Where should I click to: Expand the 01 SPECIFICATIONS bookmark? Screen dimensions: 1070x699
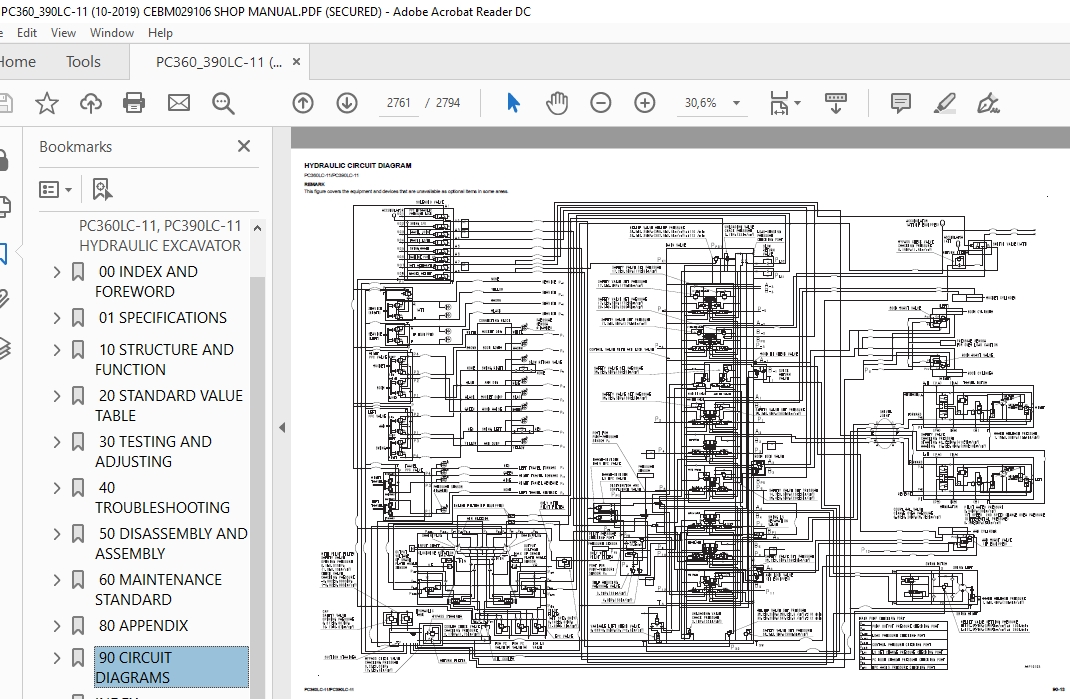click(x=57, y=318)
